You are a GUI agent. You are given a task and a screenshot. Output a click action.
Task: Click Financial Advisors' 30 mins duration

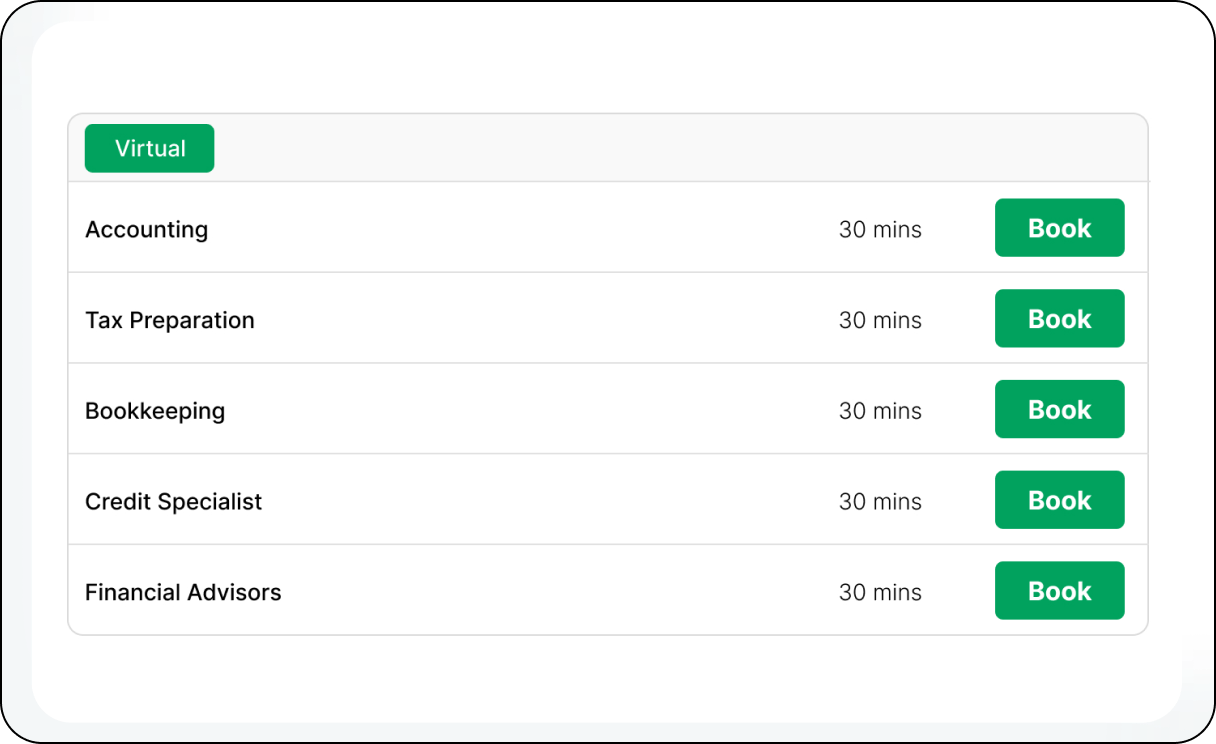tap(880, 592)
